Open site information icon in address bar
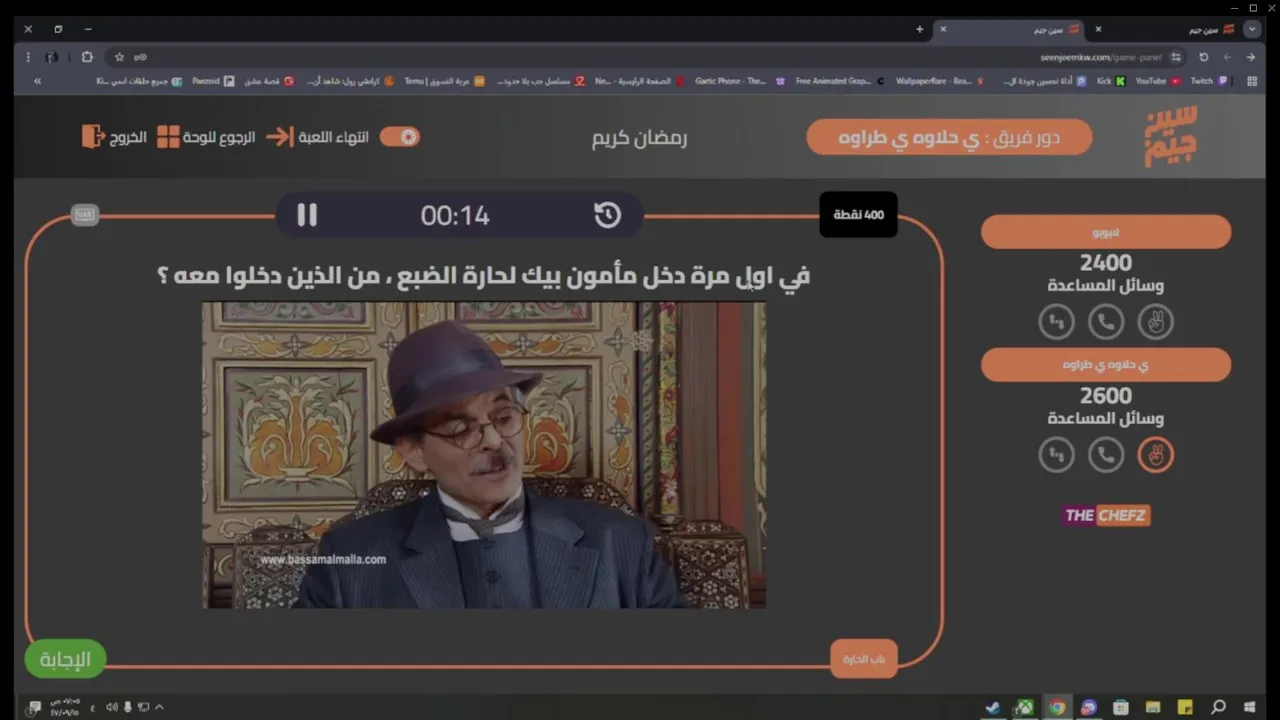1280x720 pixels. (1176, 57)
